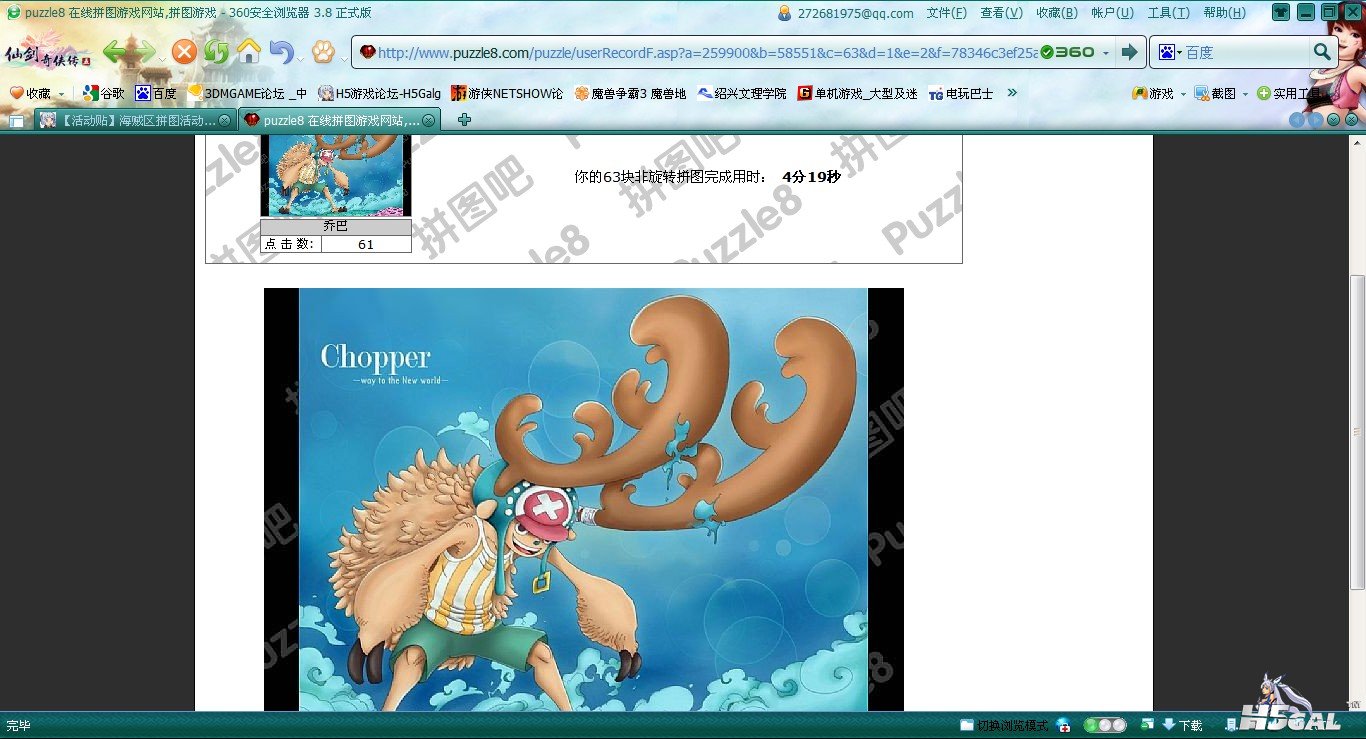Switch browsing mode via 切换浏览模式
This screenshot has width=1366, height=739.
(1004, 725)
